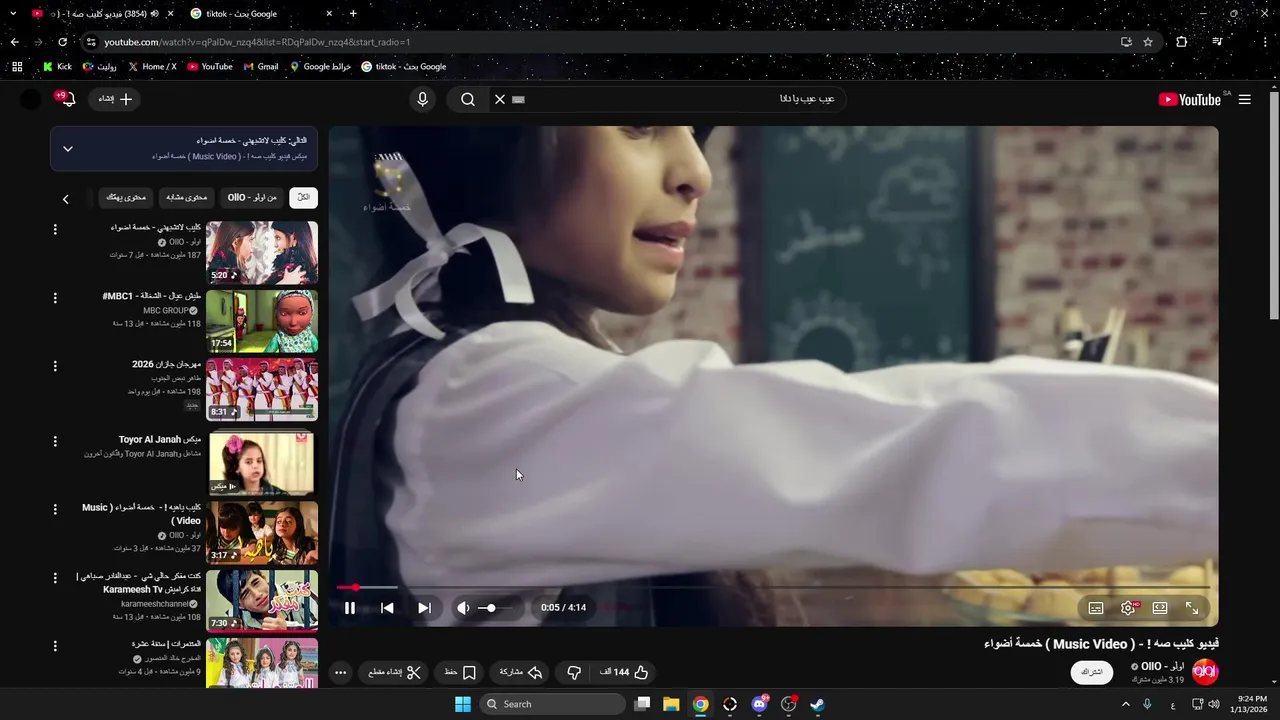Open the Chrome apps grid icon
This screenshot has height=720, width=1280.
(x=17, y=67)
